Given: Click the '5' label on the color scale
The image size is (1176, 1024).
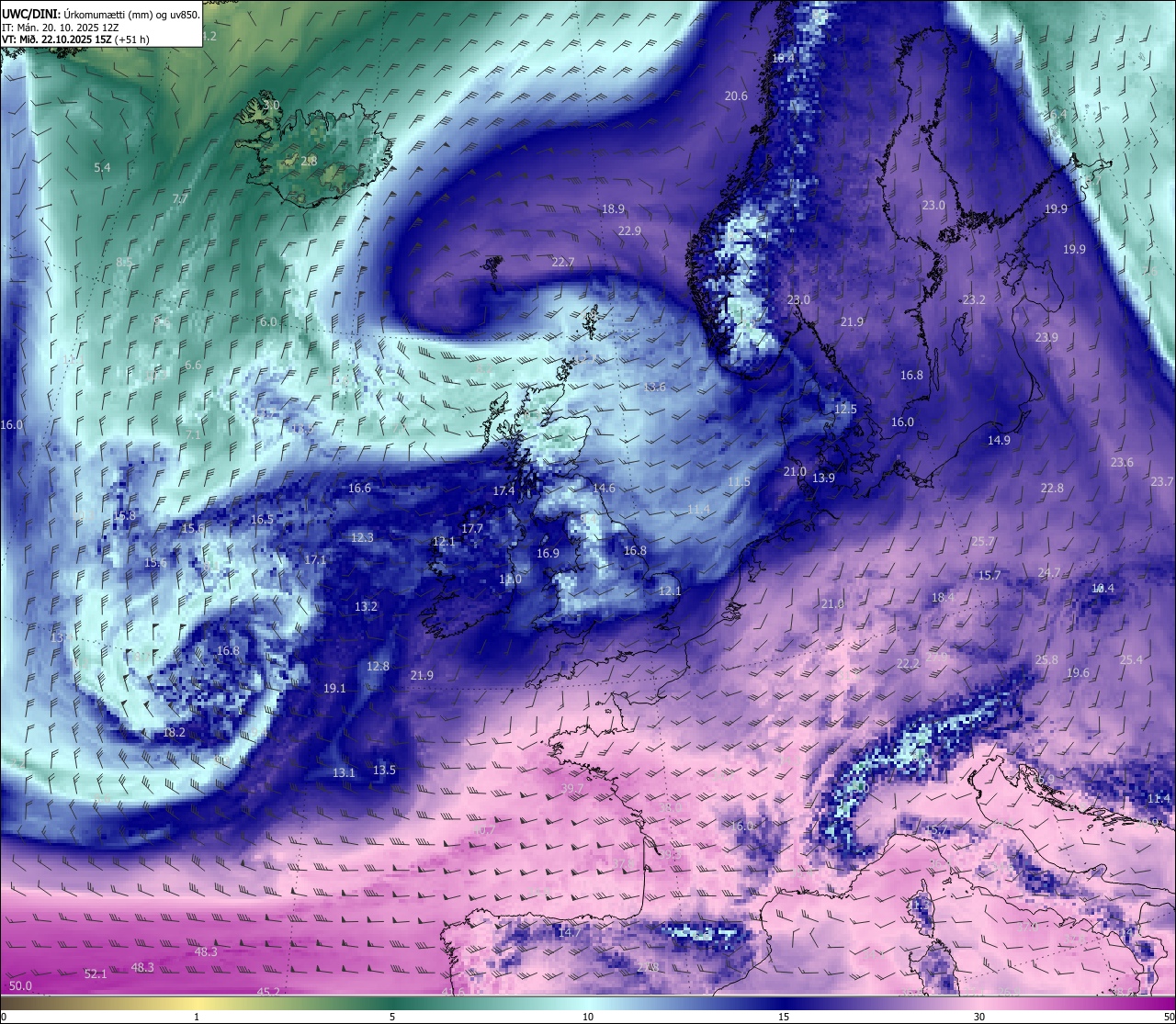Looking at the screenshot, I should (x=392, y=1017).
